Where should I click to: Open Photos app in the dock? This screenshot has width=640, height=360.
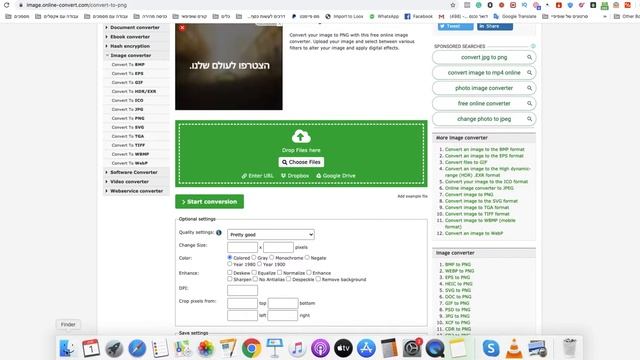(x=206, y=348)
